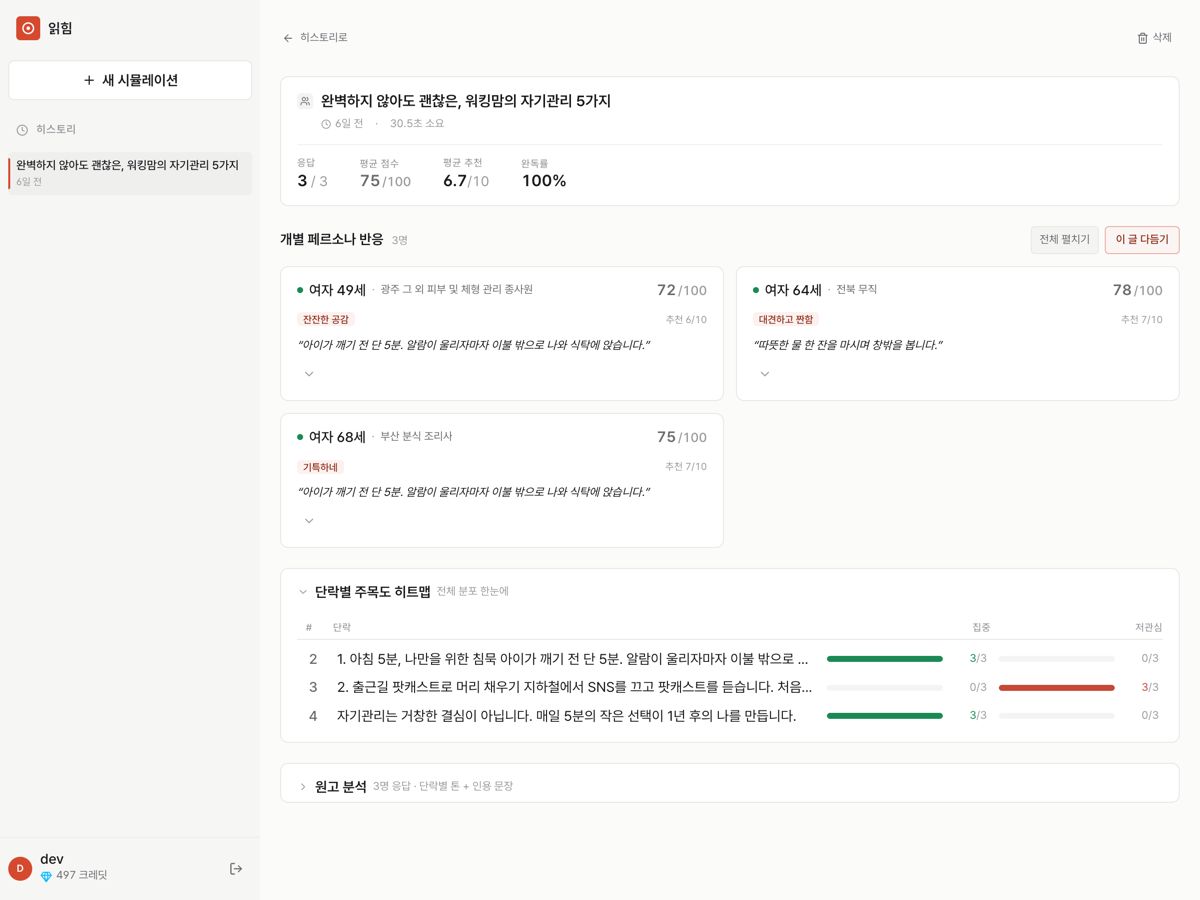Screen dimensions: 1200x900
Task: Click 추천 6/10 on the 여자 49세 card
Action: click(686, 320)
